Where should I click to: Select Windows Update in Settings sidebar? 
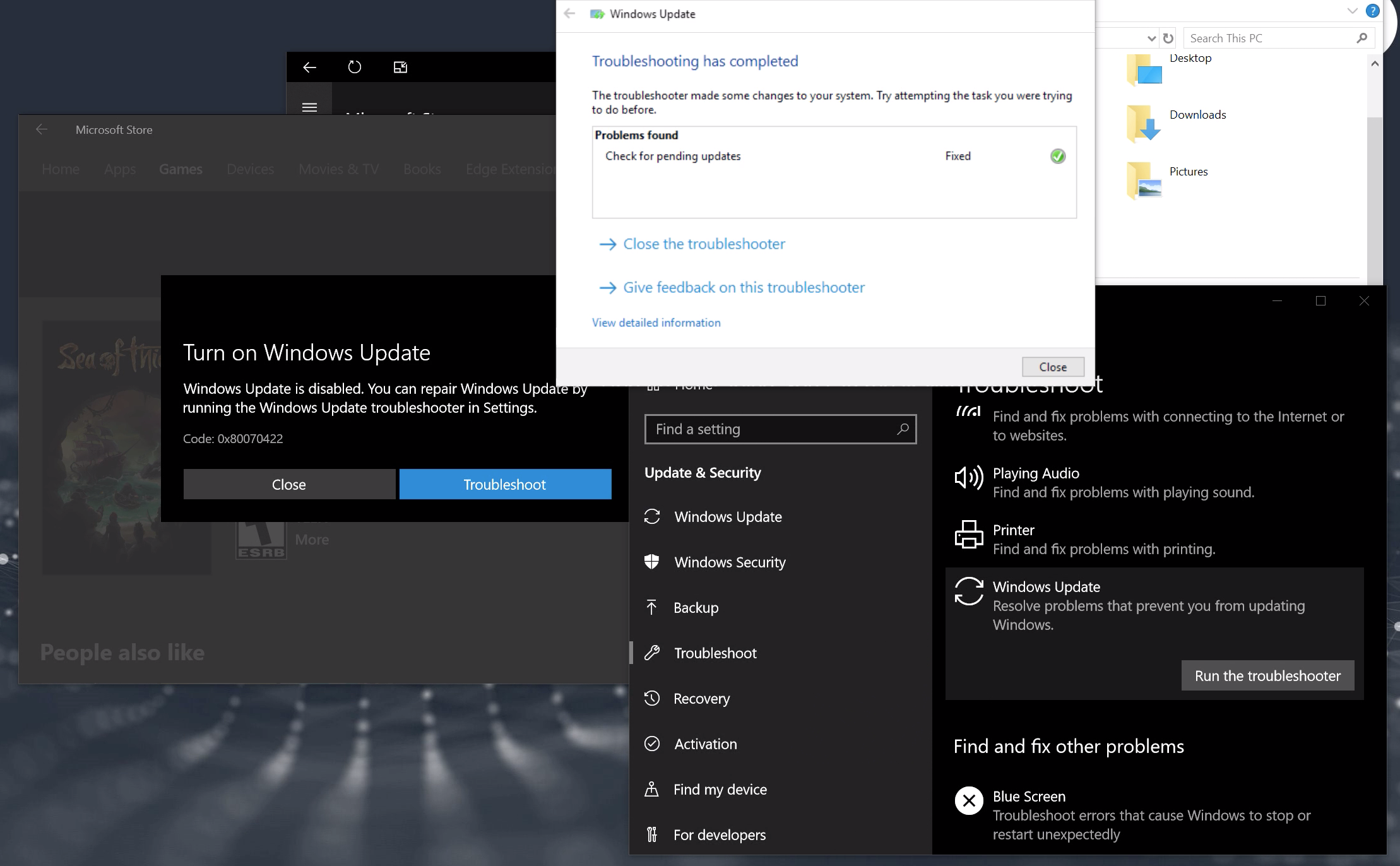pyautogui.click(x=780, y=517)
